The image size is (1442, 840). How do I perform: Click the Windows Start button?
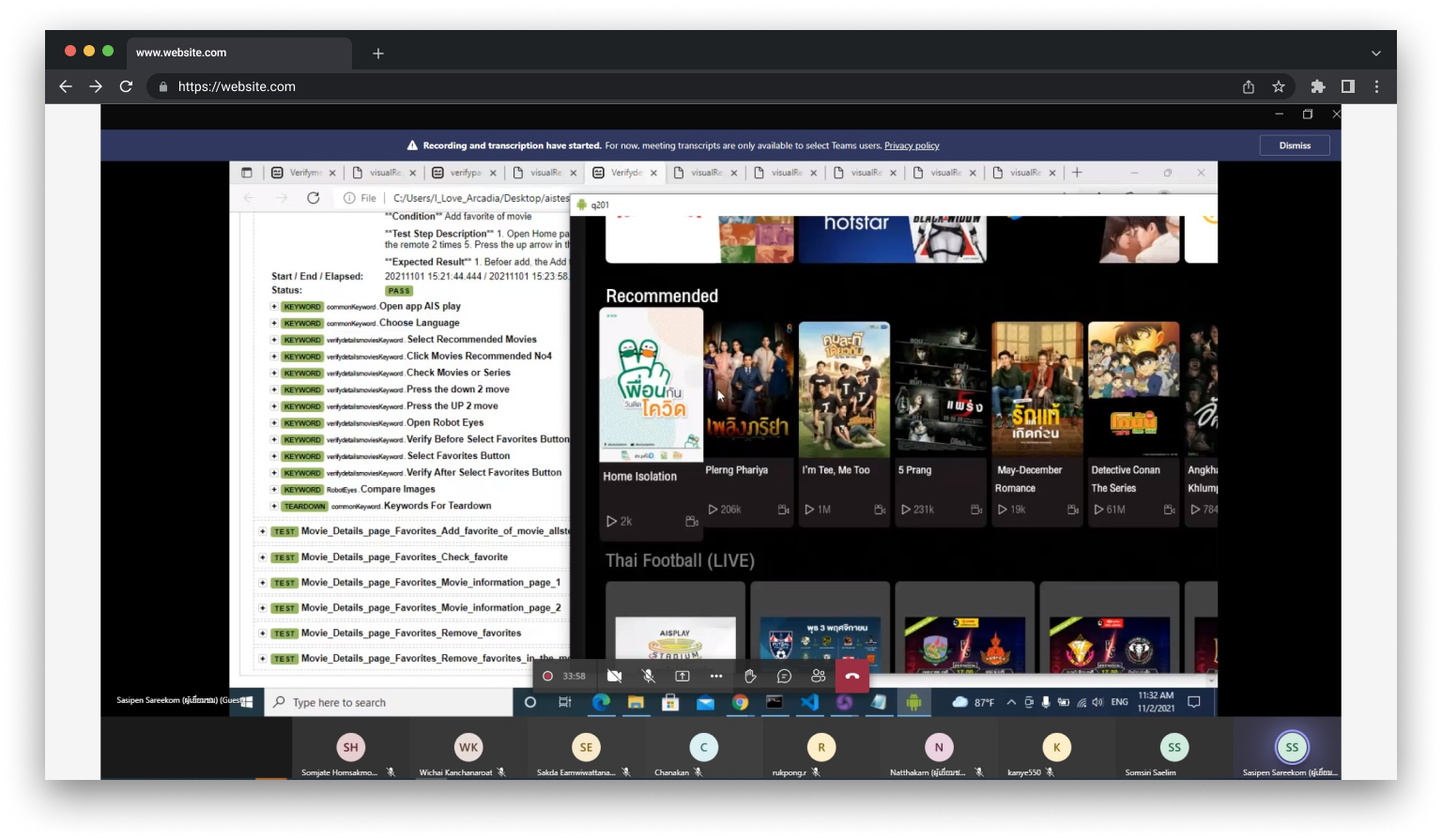pyautogui.click(x=246, y=702)
